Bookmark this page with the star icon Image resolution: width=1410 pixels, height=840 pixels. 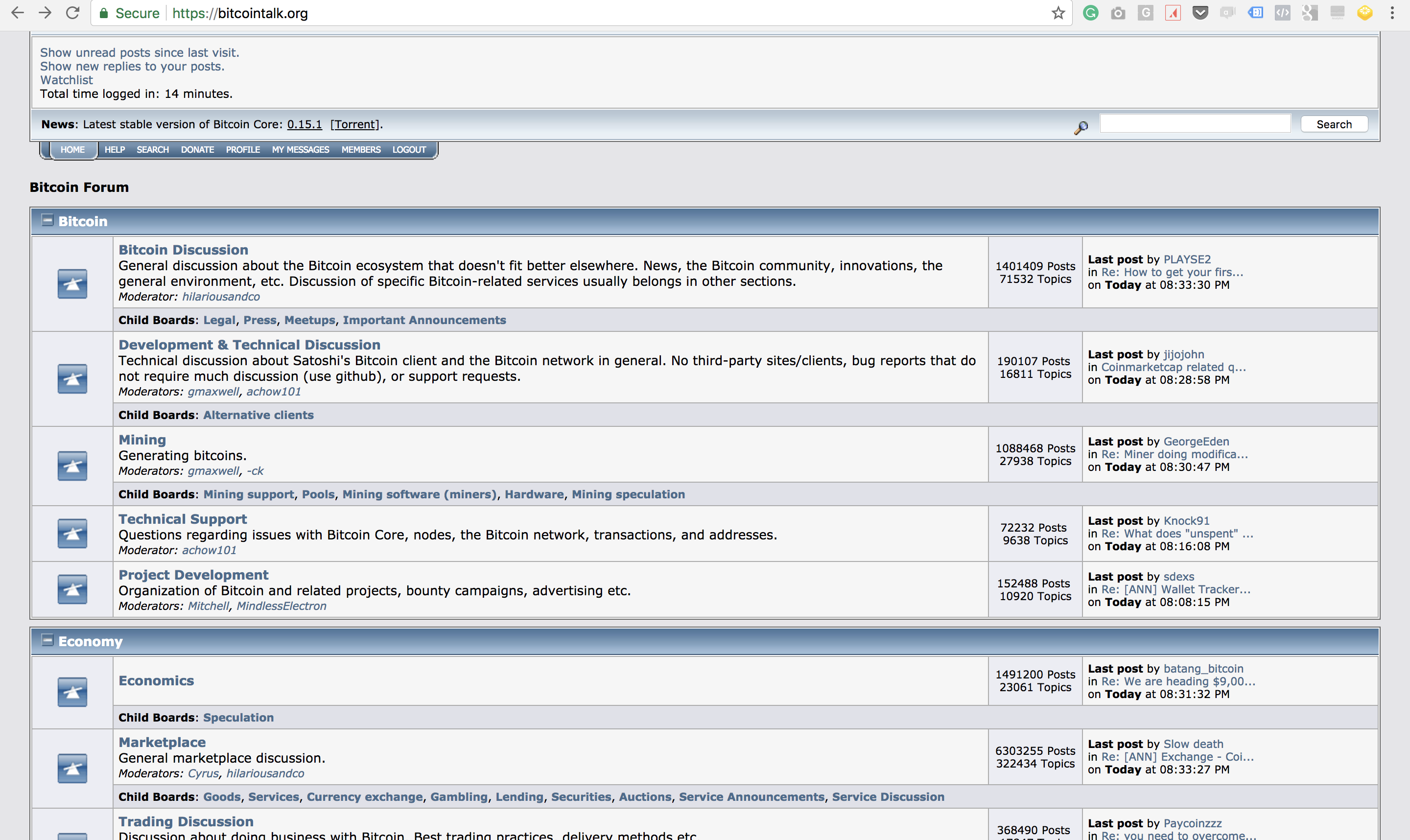tap(1058, 13)
